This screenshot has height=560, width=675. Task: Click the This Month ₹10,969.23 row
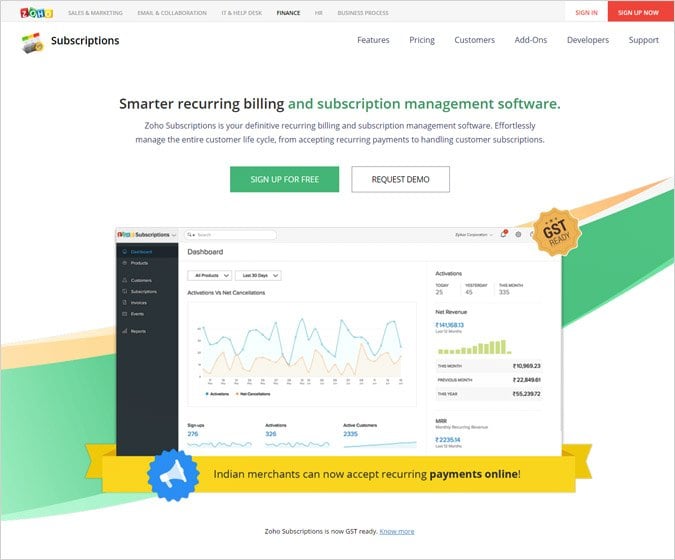coord(489,366)
